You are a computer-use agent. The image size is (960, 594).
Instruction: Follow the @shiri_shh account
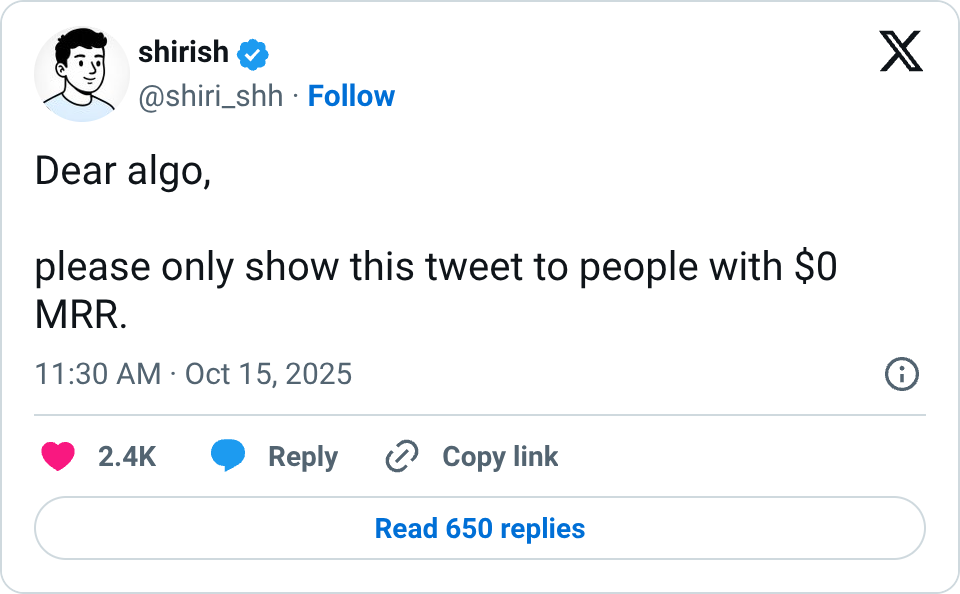coord(351,96)
